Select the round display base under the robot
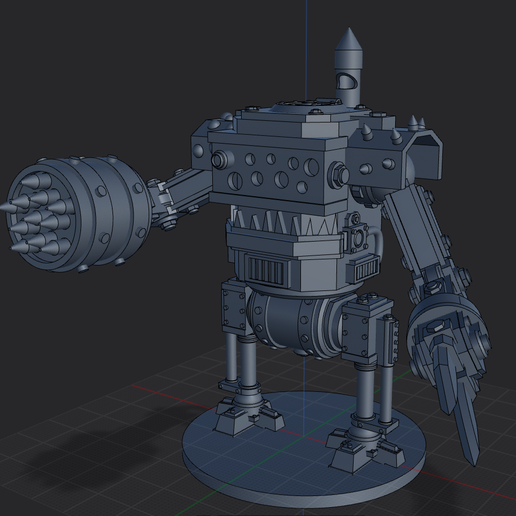Viewport: 516px width, 516px height. pyautogui.click(x=304, y=450)
